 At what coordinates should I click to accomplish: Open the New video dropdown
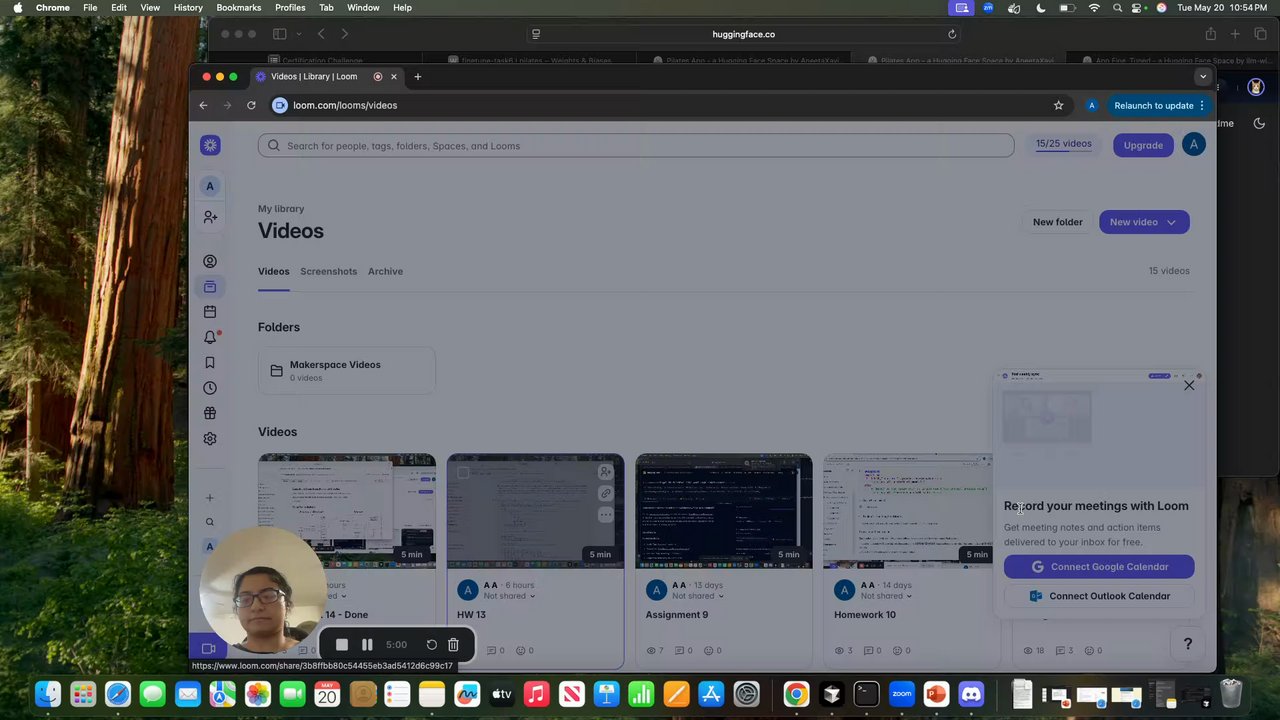pos(1144,222)
